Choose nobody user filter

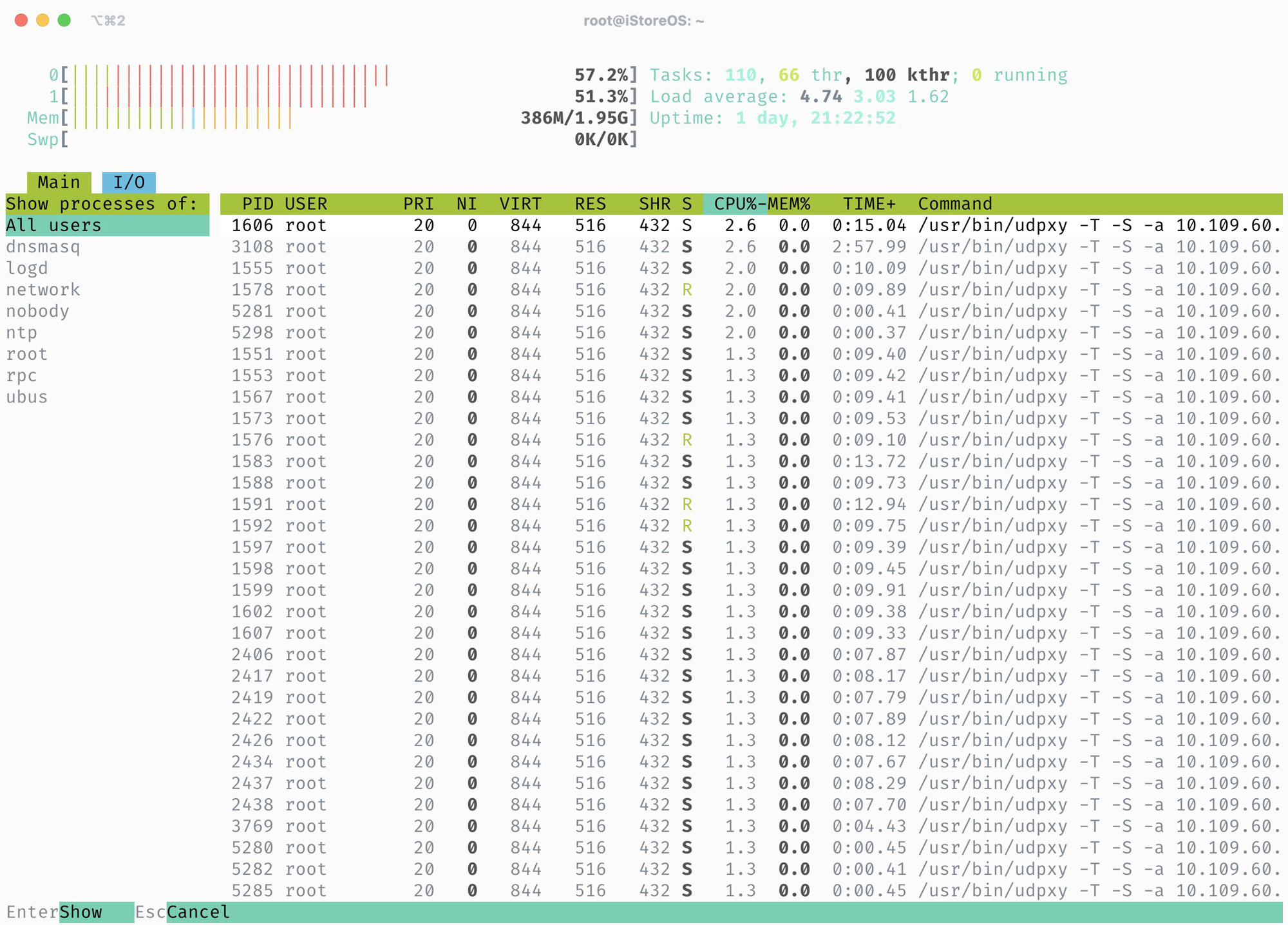37,311
